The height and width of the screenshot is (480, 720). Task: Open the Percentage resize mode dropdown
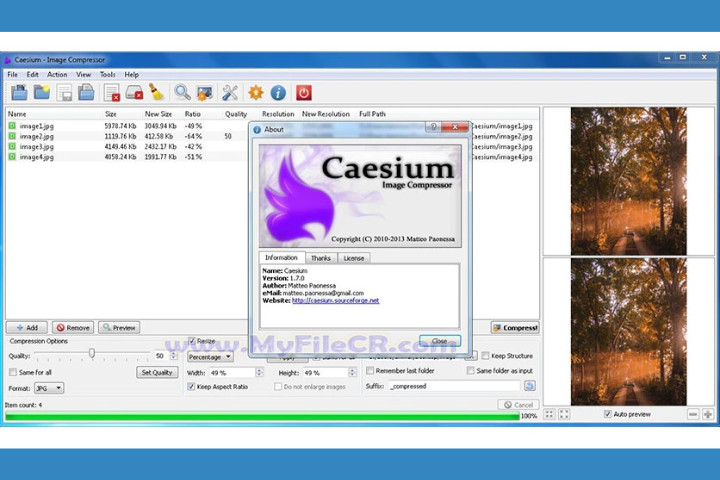point(210,357)
